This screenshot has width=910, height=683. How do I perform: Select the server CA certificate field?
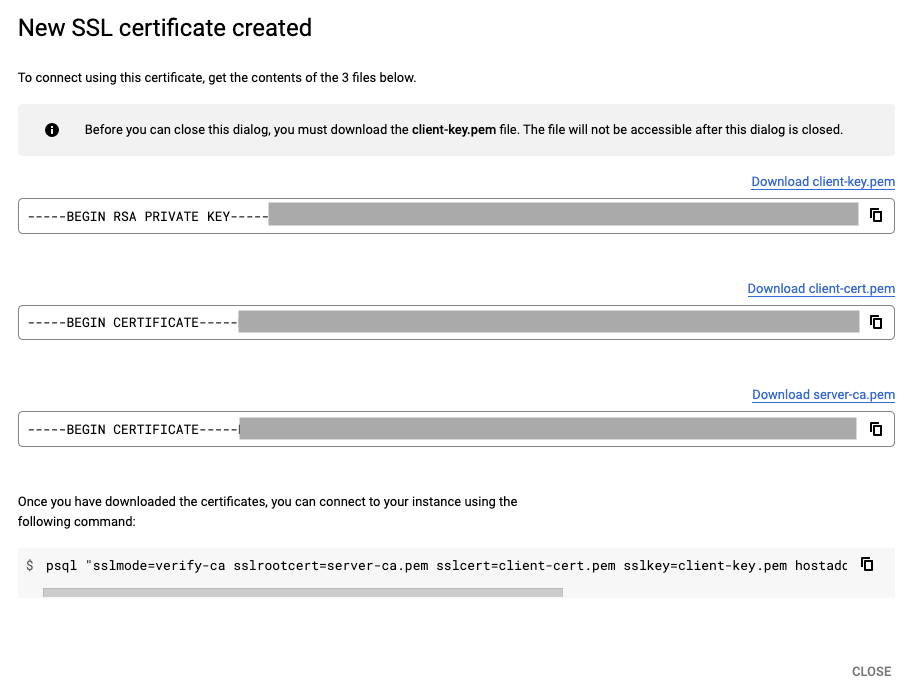coord(400,429)
